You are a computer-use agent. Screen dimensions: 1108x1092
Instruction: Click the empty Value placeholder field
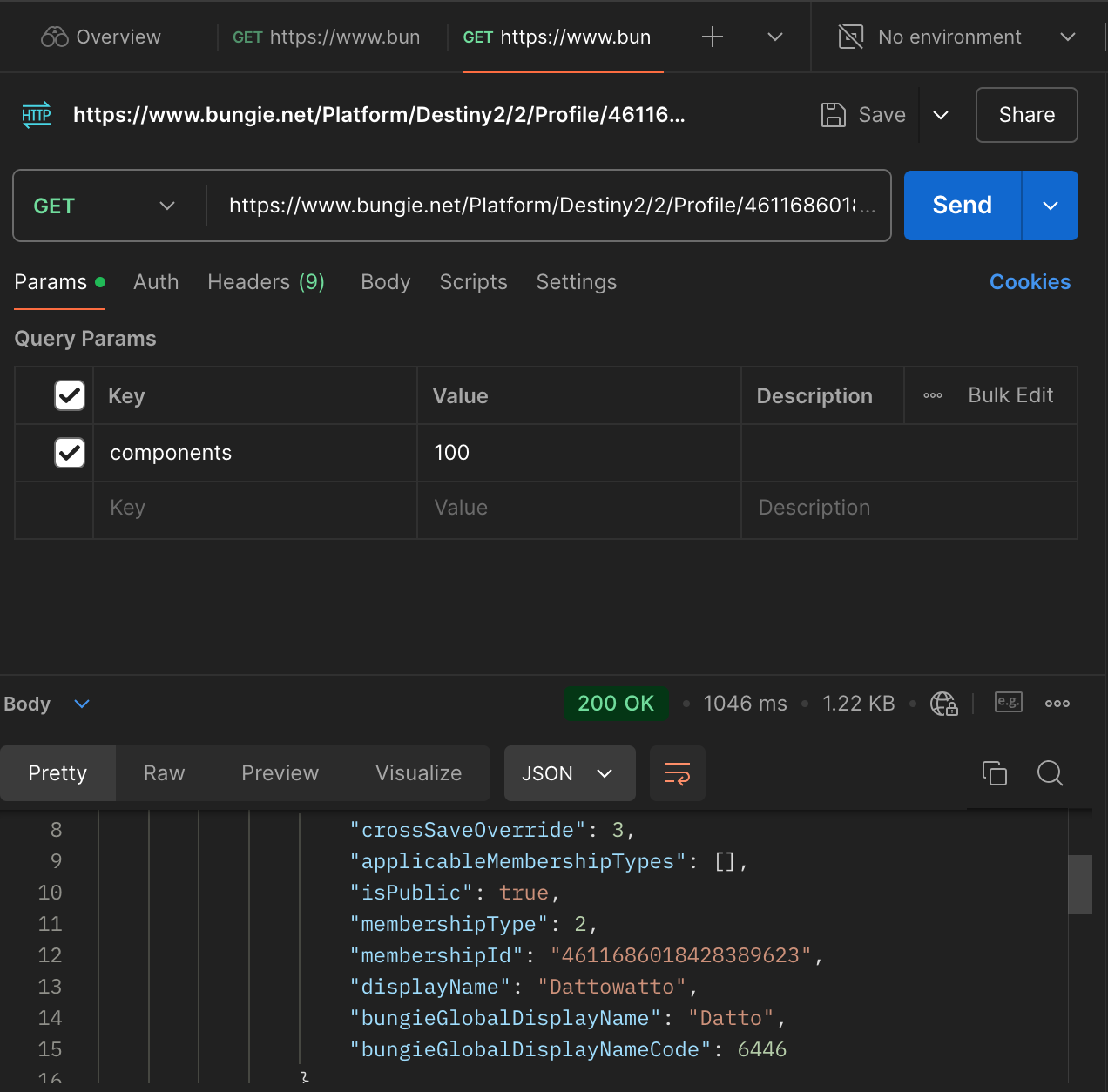click(579, 508)
